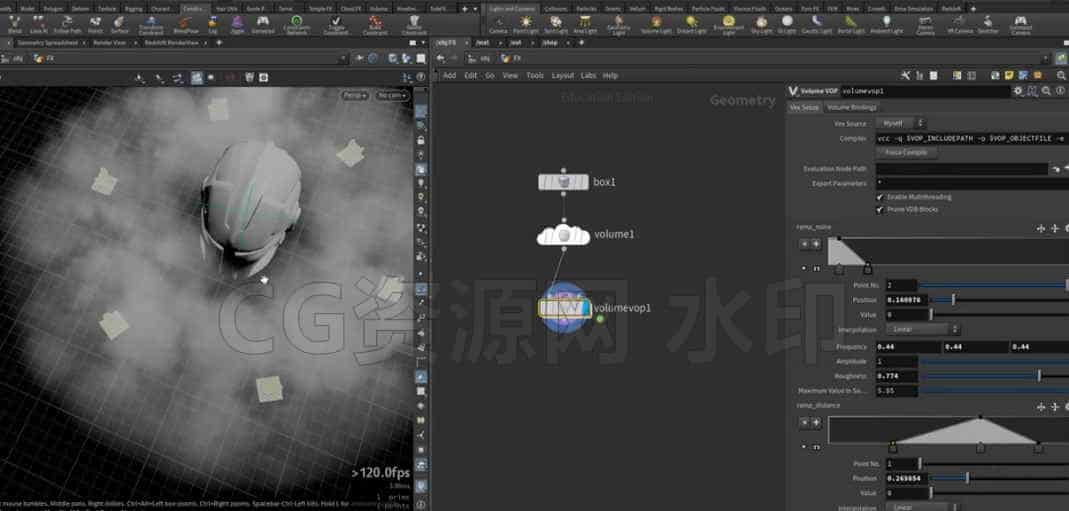Open the Labs menu in network editor
1069x511 pixels.
[588, 76]
